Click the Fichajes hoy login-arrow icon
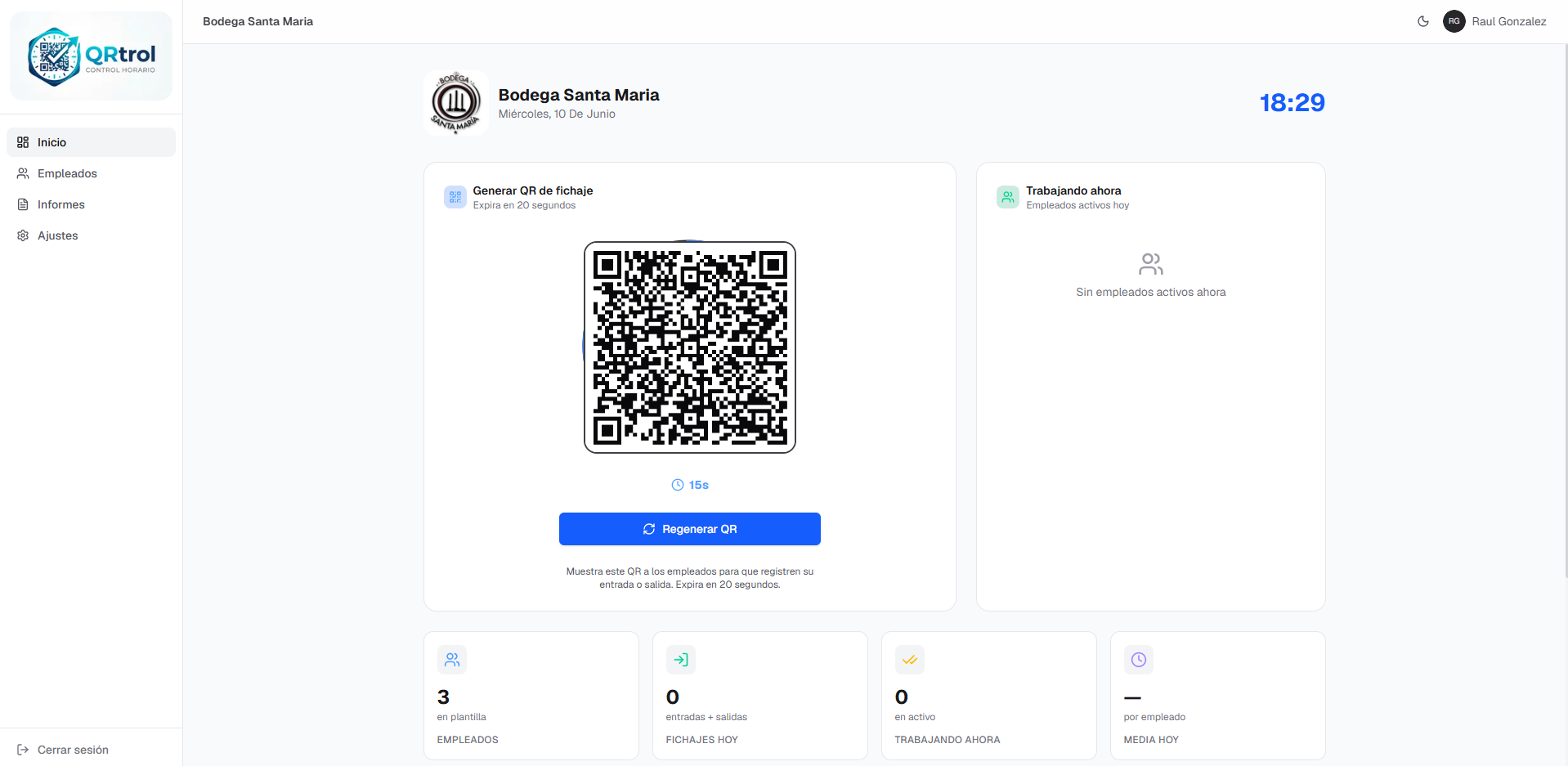This screenshot has height=766, width=1568. tap(681, 660)
